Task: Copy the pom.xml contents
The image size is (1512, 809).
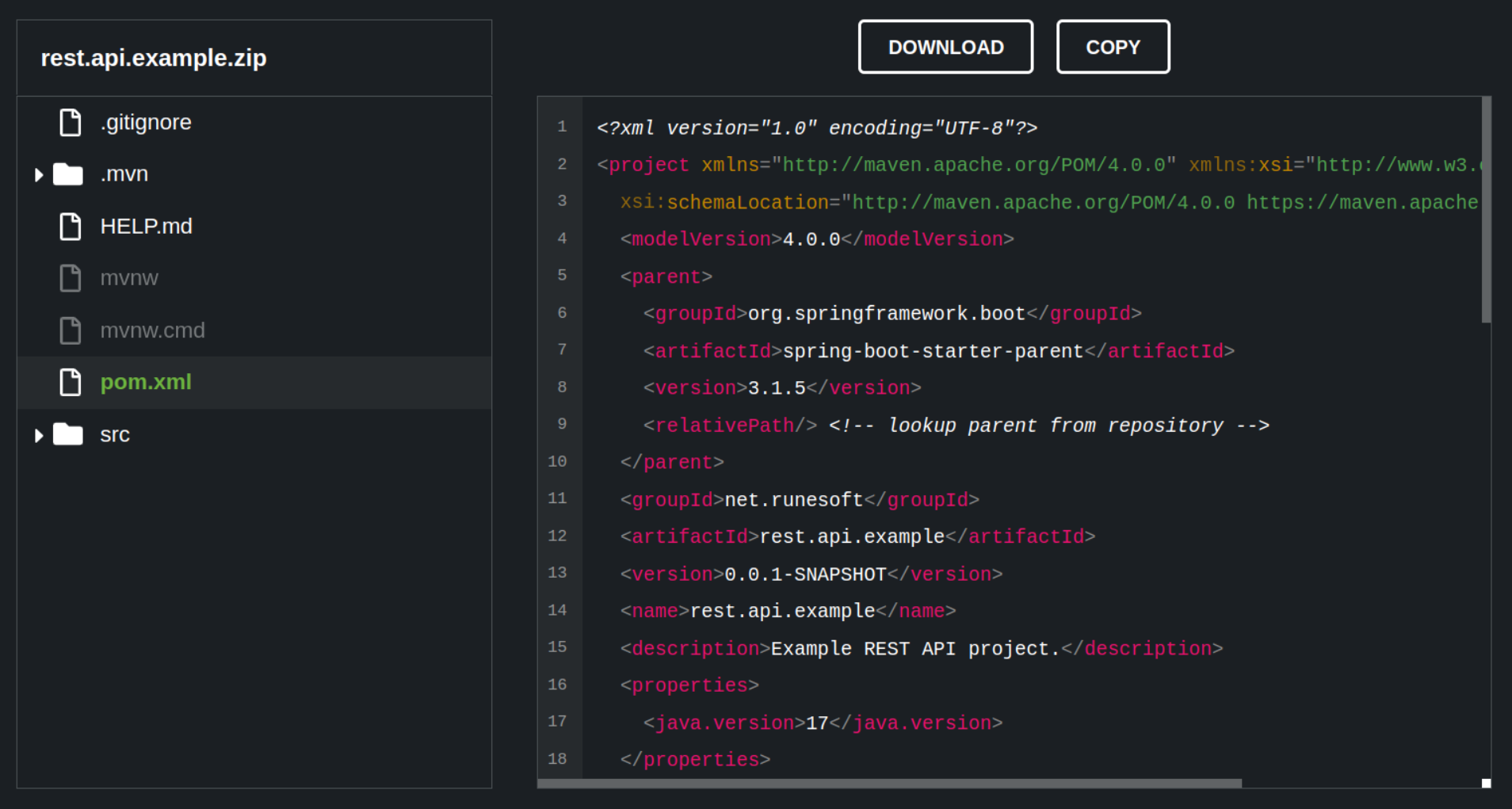Action: [1113, 48]
